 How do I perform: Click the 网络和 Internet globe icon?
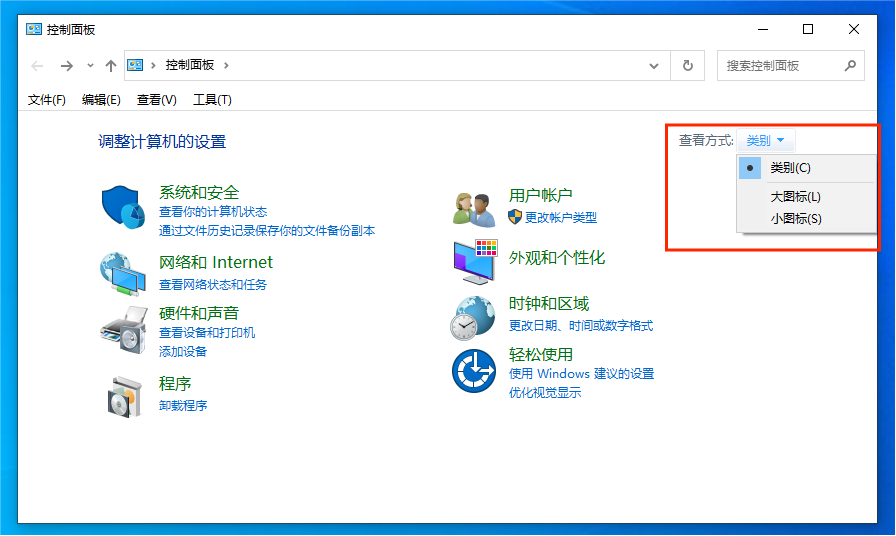(x=124, y=273)
